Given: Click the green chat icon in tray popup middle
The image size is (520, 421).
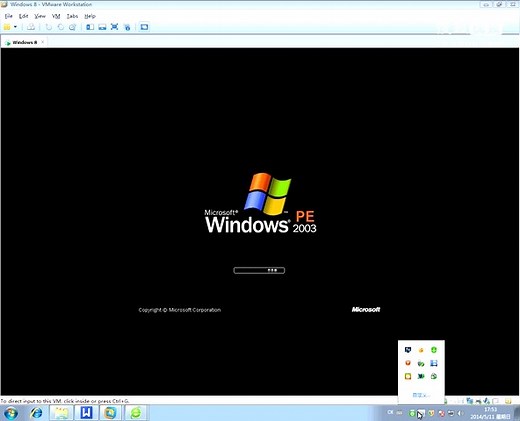Looking at the screenshot, I should pos(421,364).
